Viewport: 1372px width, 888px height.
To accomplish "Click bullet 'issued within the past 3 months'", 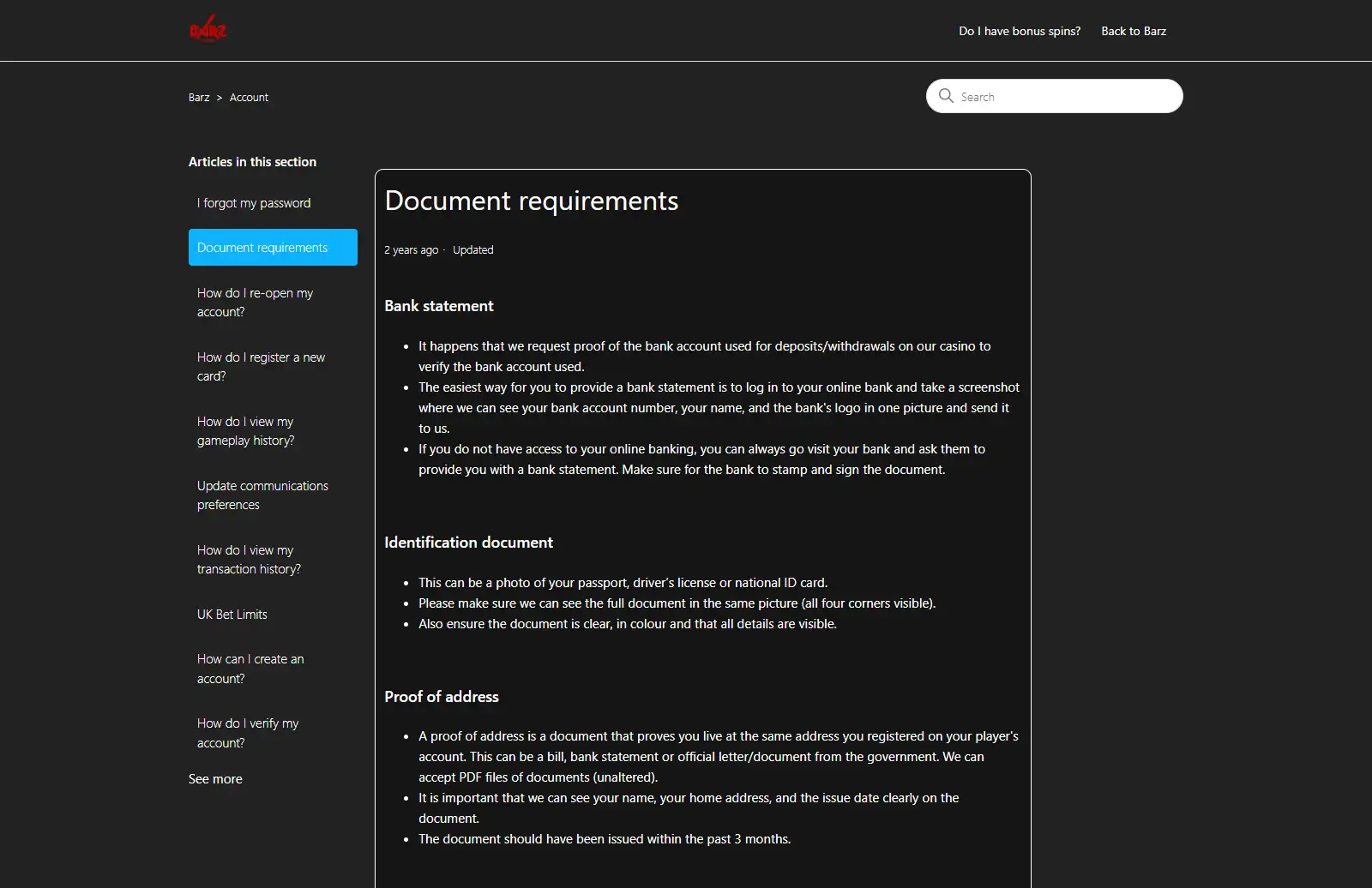I will 605,839.
